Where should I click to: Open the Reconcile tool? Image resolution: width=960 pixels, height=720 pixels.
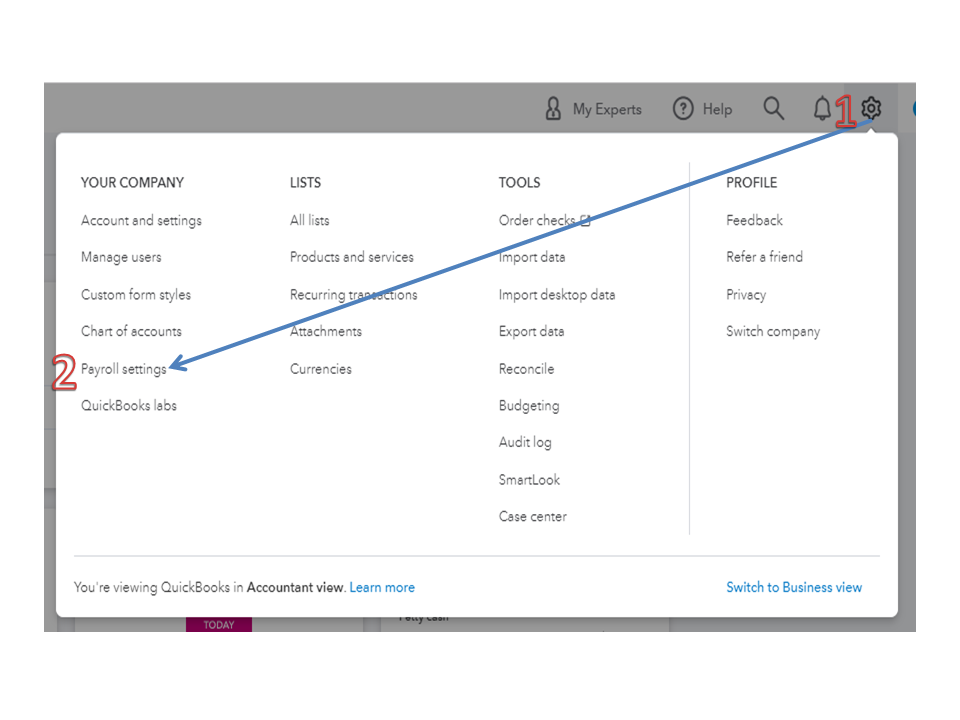[526, 369]
